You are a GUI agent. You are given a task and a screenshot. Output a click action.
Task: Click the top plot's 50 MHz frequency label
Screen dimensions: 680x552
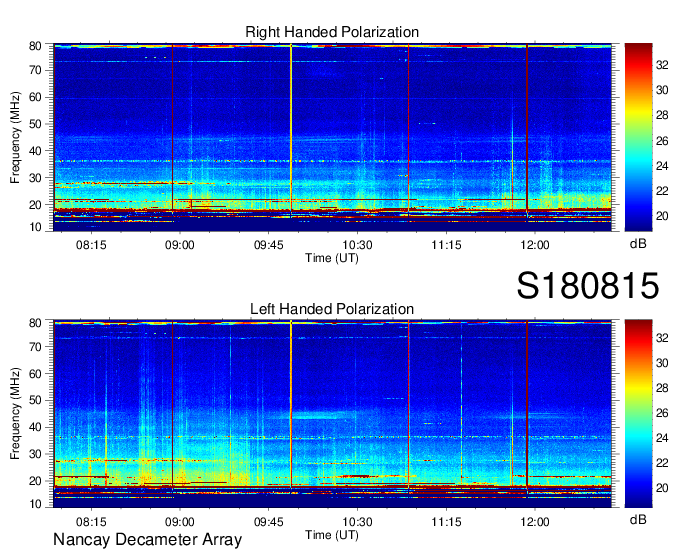pos(35,124)
